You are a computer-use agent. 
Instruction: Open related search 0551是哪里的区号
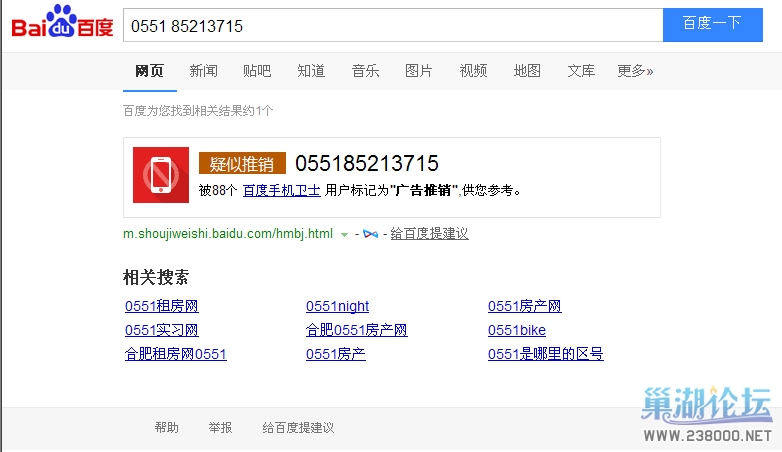(546, 354)
